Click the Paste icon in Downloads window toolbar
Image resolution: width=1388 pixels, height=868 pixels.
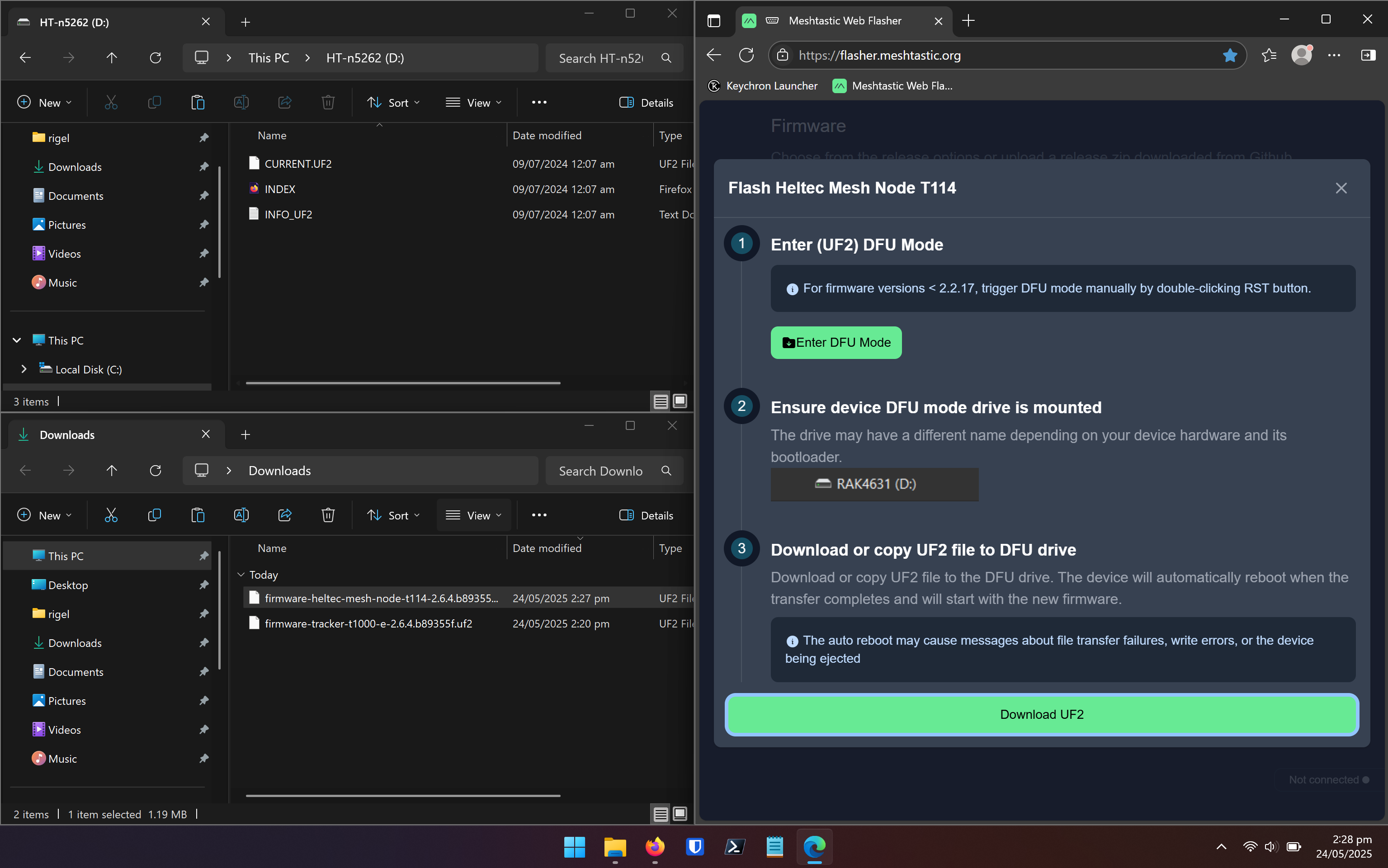tap(198, 515)
